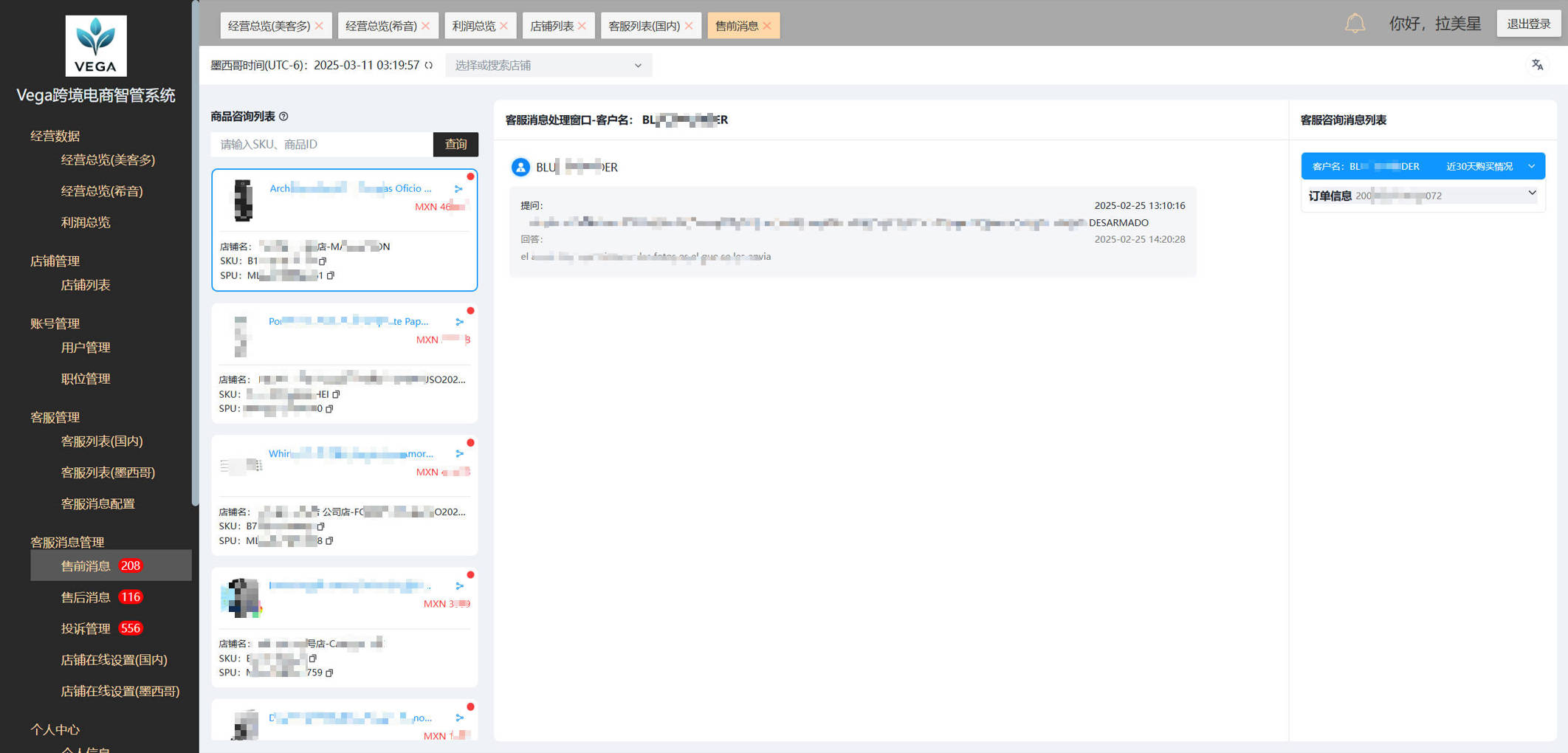The width and height of the screenshot is (1568, 753).
Task: Select the first product thumbnail image
Action: (x=244, y=200)
